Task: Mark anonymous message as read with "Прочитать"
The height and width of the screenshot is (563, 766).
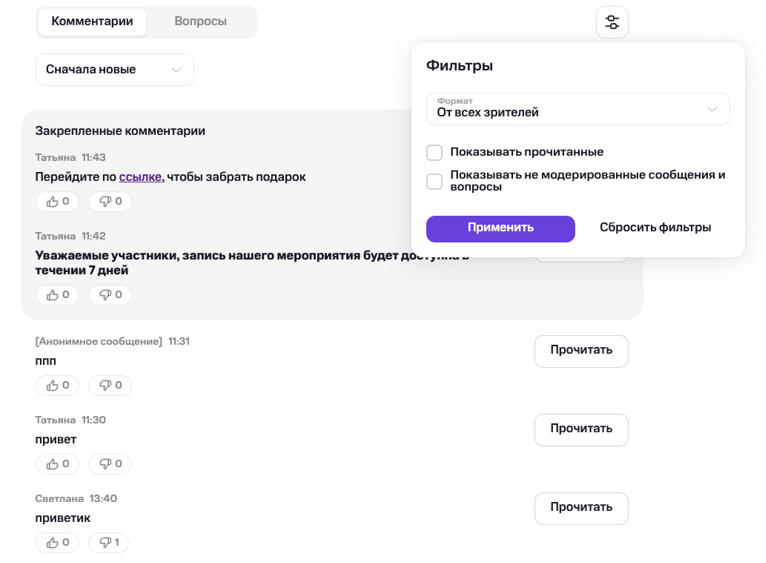Action: click(x=581, y=351)
